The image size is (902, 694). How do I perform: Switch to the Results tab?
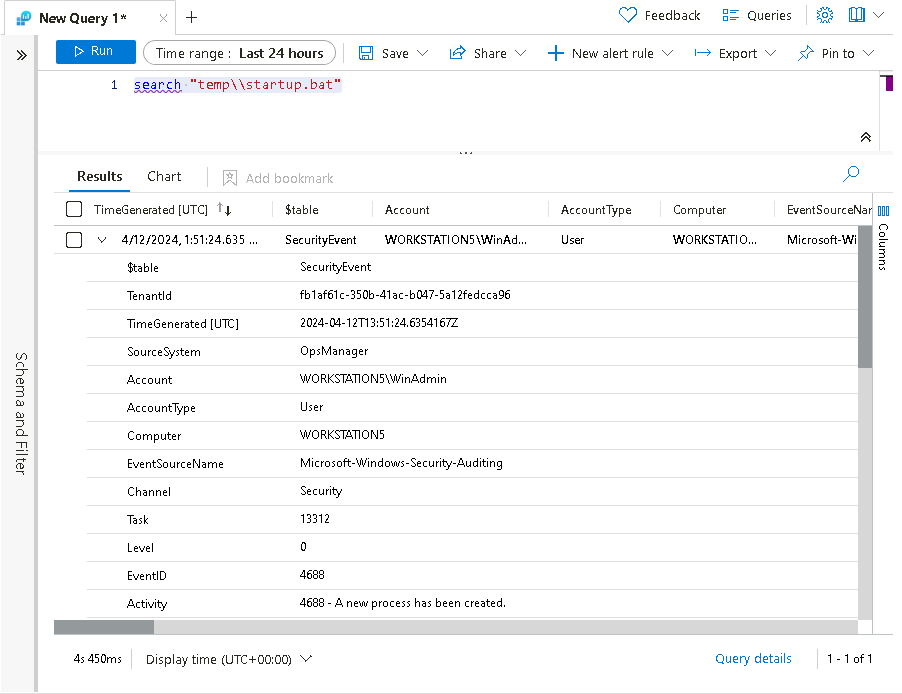[x=100, y=176]
